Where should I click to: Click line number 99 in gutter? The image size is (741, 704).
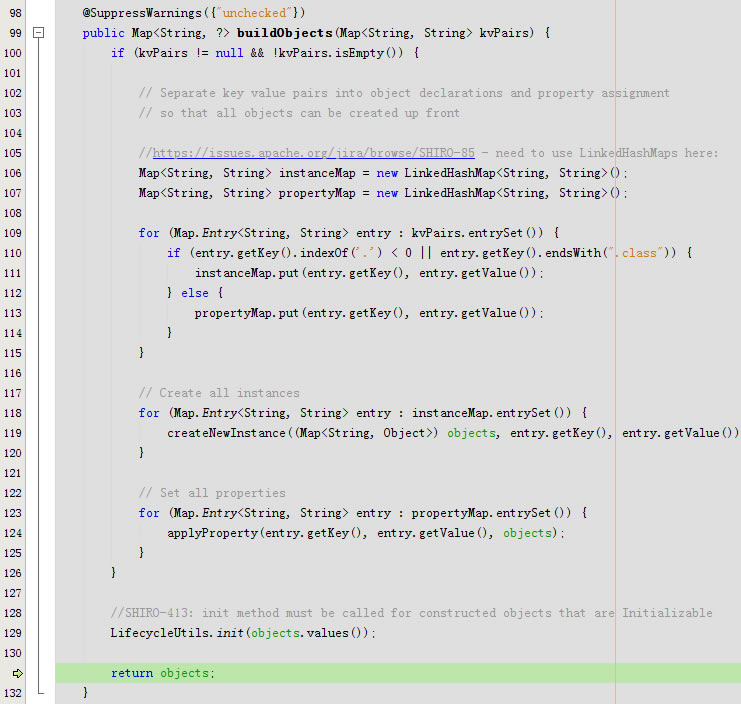pos(15,33)
